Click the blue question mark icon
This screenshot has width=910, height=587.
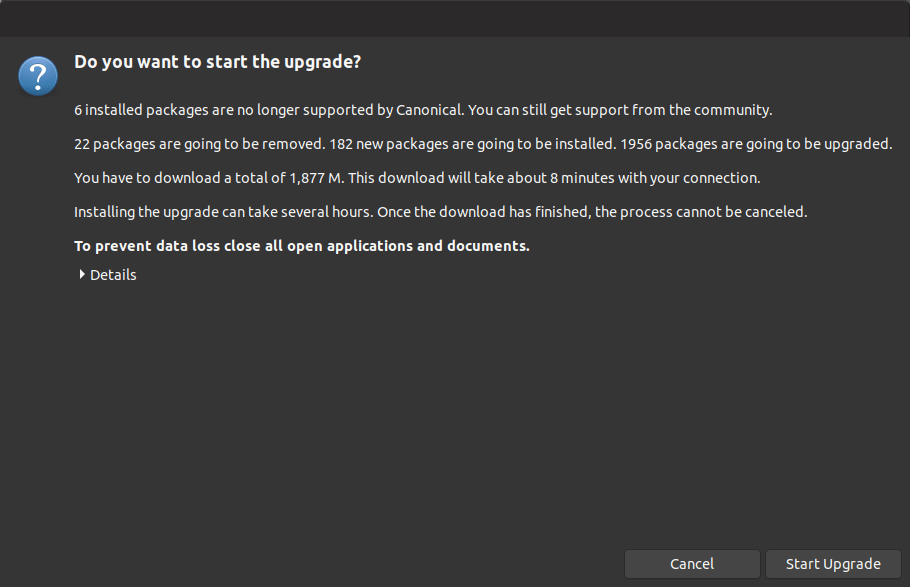[x=38, y=76]
